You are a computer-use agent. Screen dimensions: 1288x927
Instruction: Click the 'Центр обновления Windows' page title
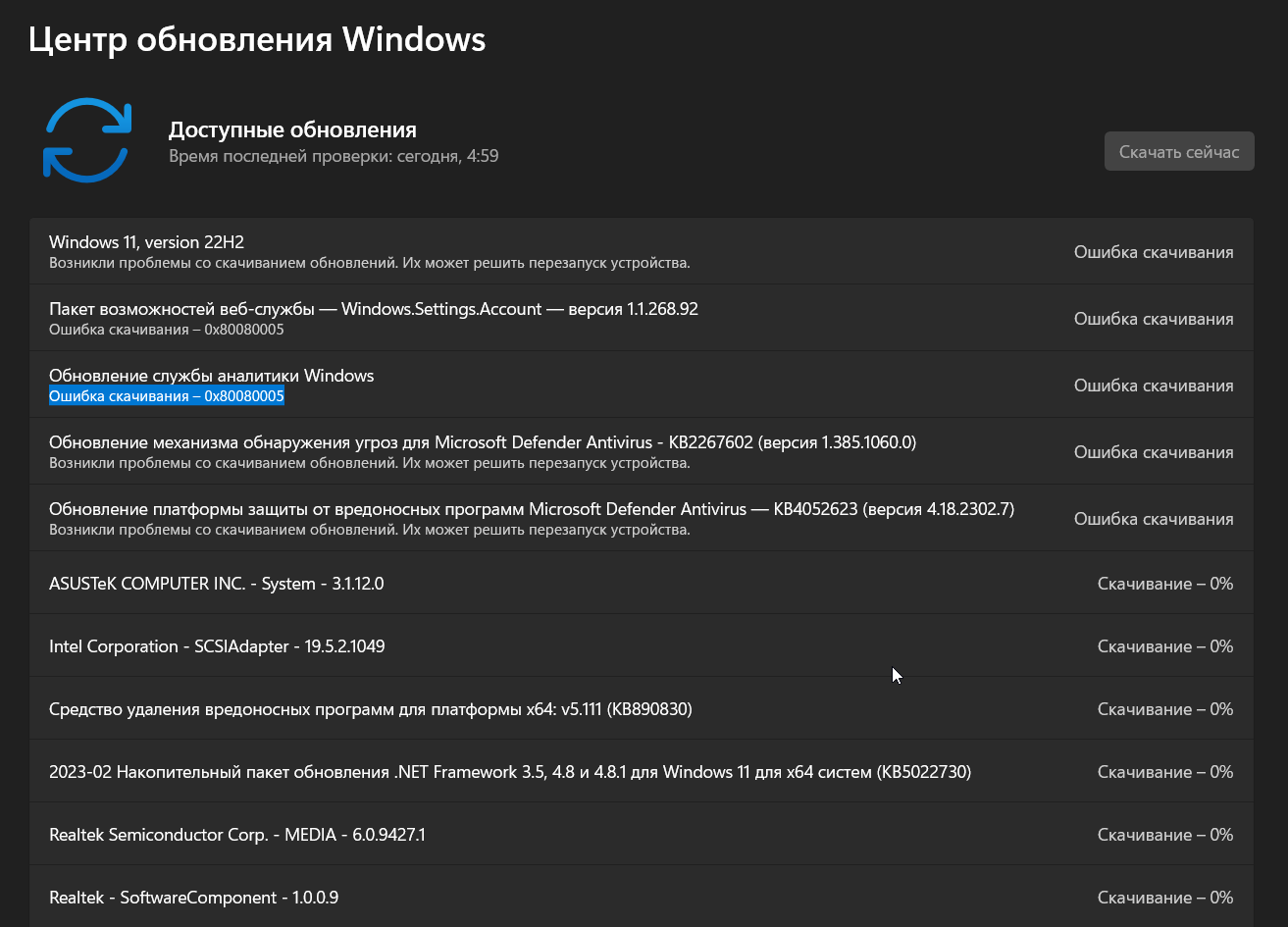coord(257,39)
